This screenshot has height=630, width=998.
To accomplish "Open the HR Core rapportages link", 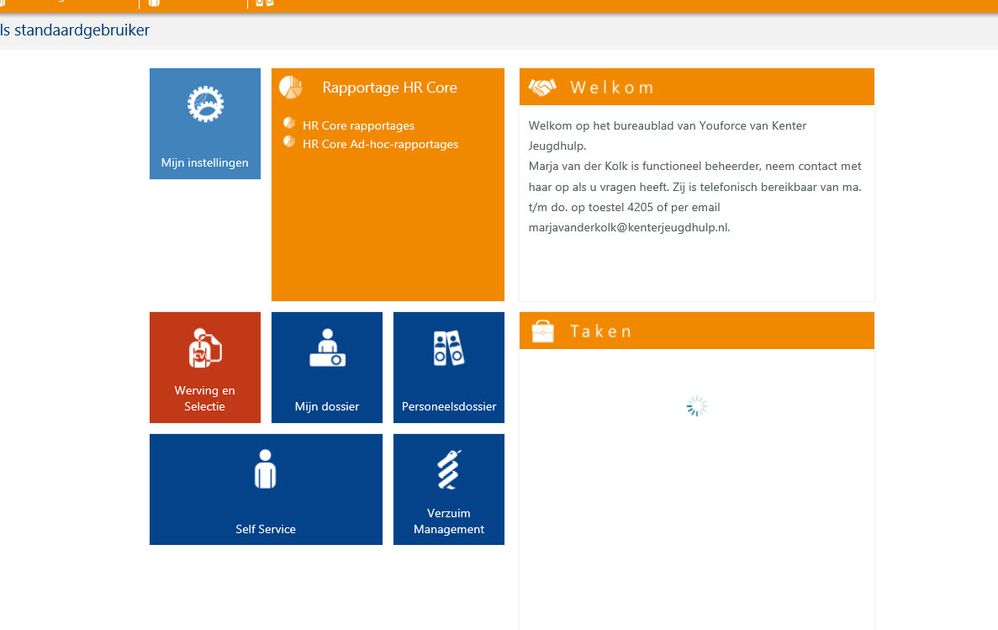I will click(x=358, y=125).
